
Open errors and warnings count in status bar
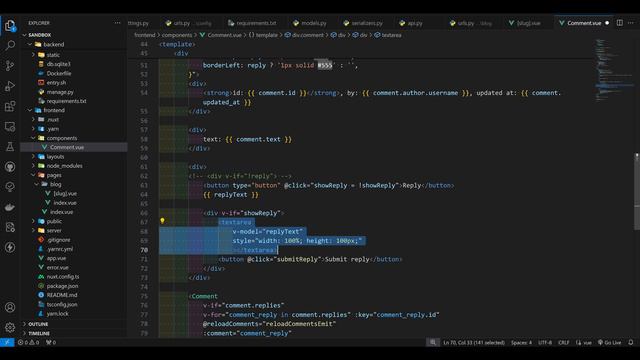coord(29,342)
